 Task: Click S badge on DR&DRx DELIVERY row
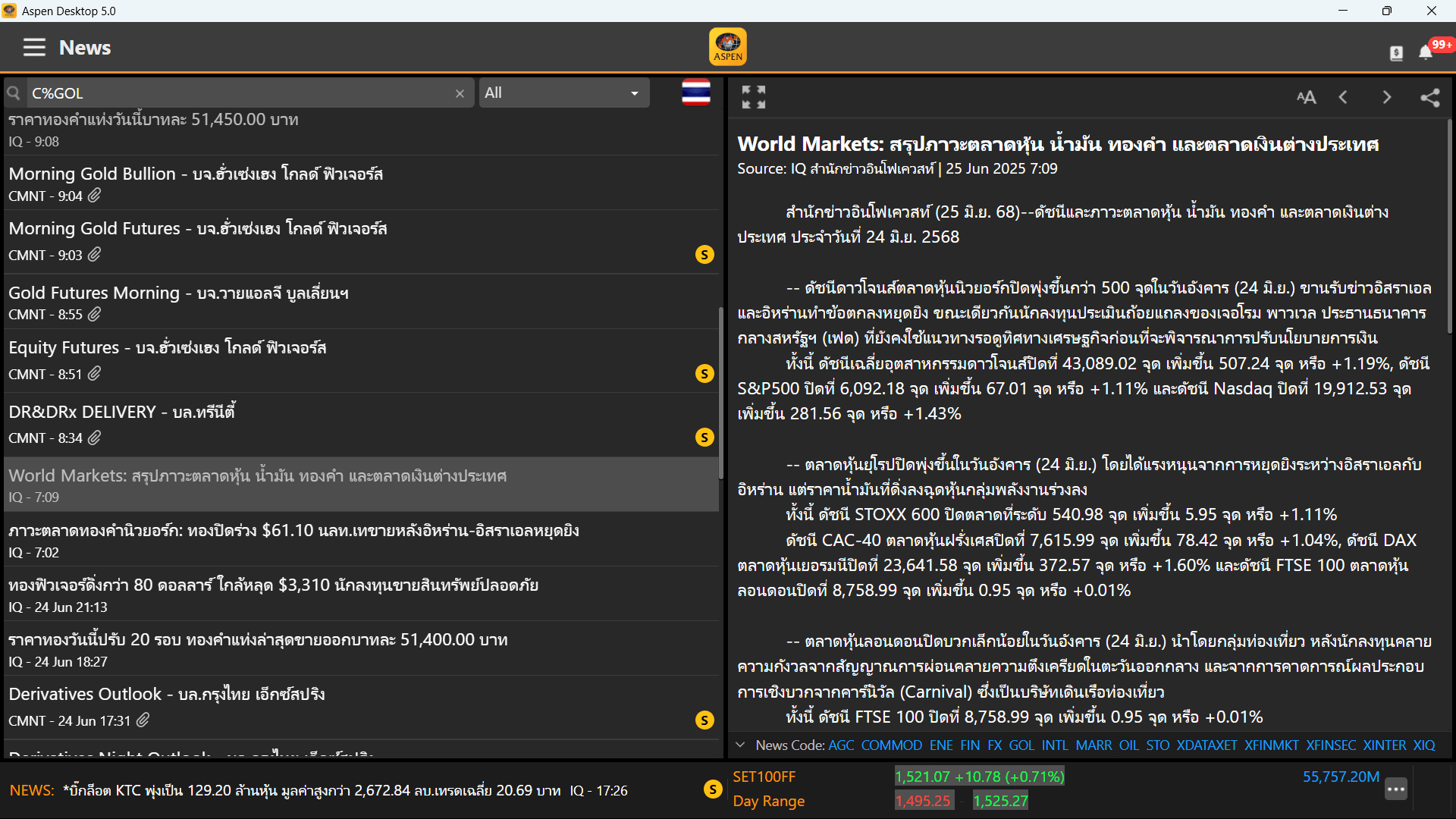point(704,438)
